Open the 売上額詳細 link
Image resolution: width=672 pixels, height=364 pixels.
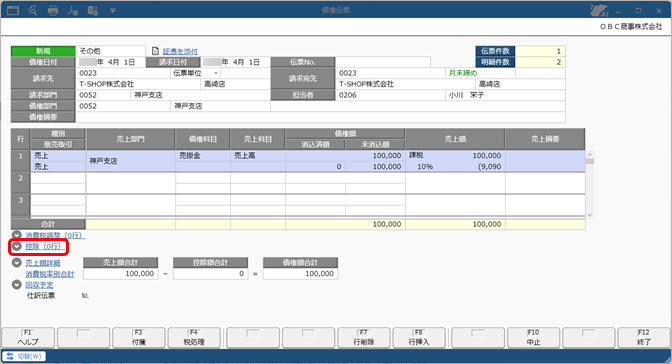(43, 263)
